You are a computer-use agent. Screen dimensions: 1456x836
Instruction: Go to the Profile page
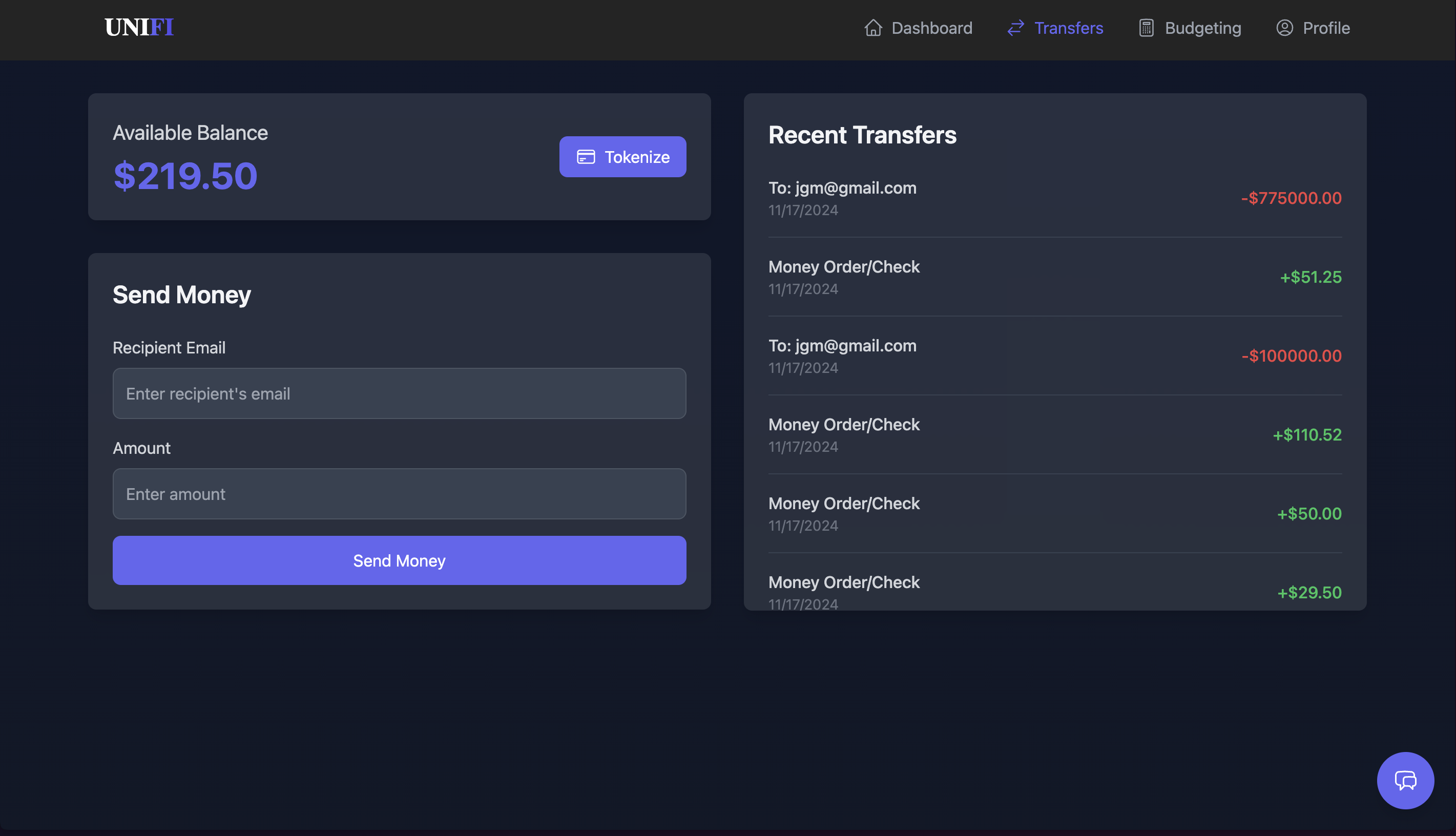point(1326,28)
